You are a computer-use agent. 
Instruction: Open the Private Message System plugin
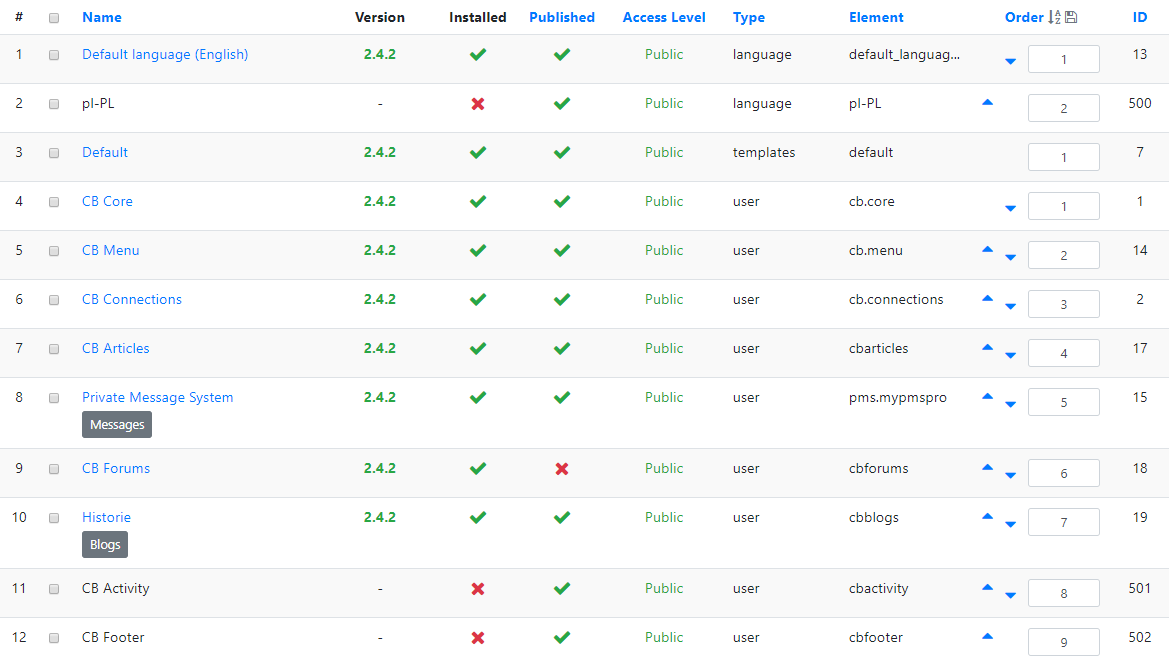(157, 397)
